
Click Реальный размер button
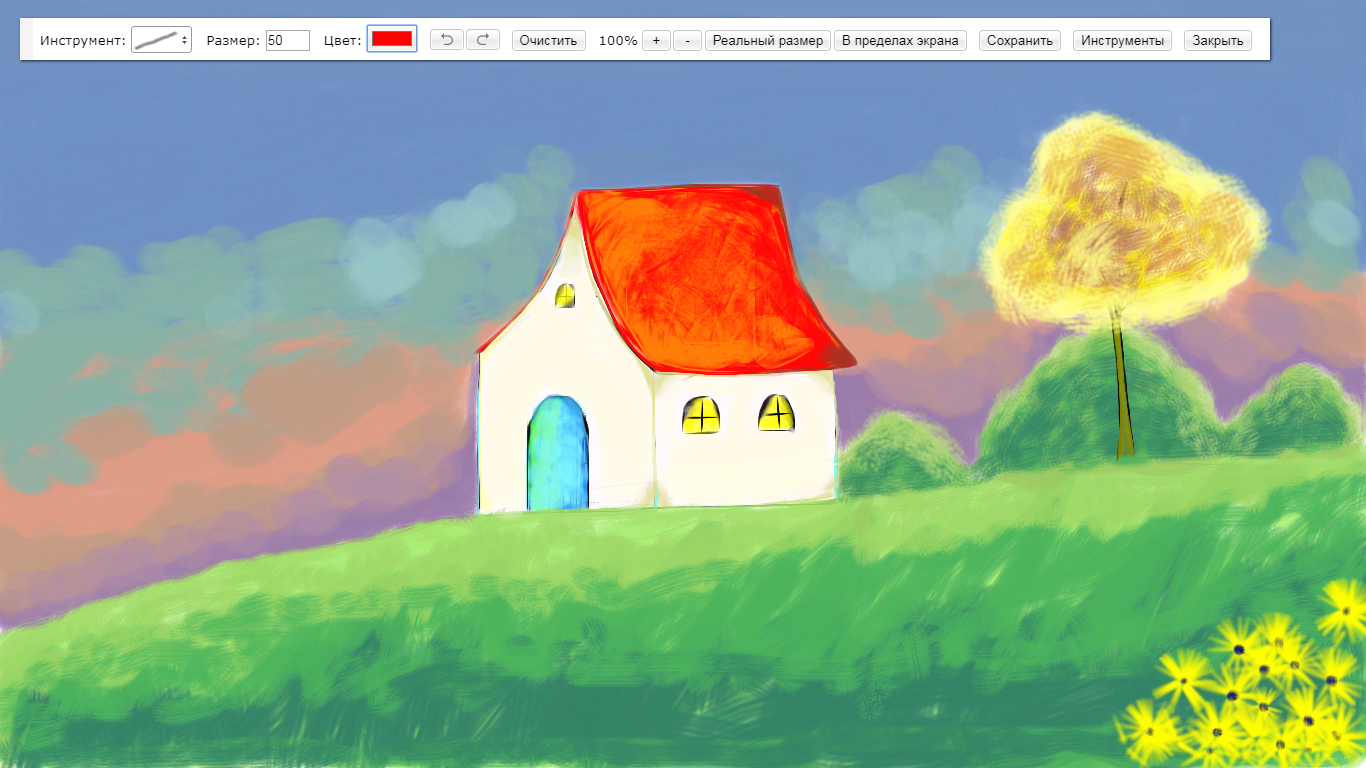pos(768,40)
